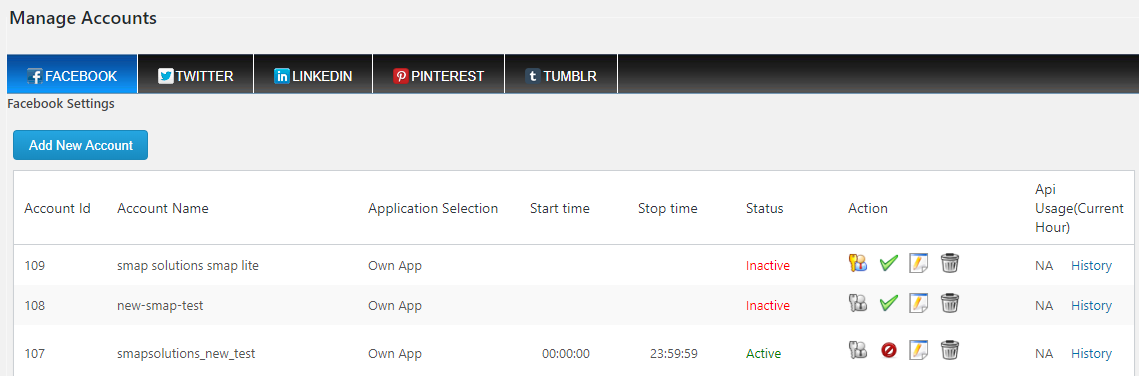1139x376 pixels.
Task: Open History link for account 109
Action: click(x=1091, y=266)
